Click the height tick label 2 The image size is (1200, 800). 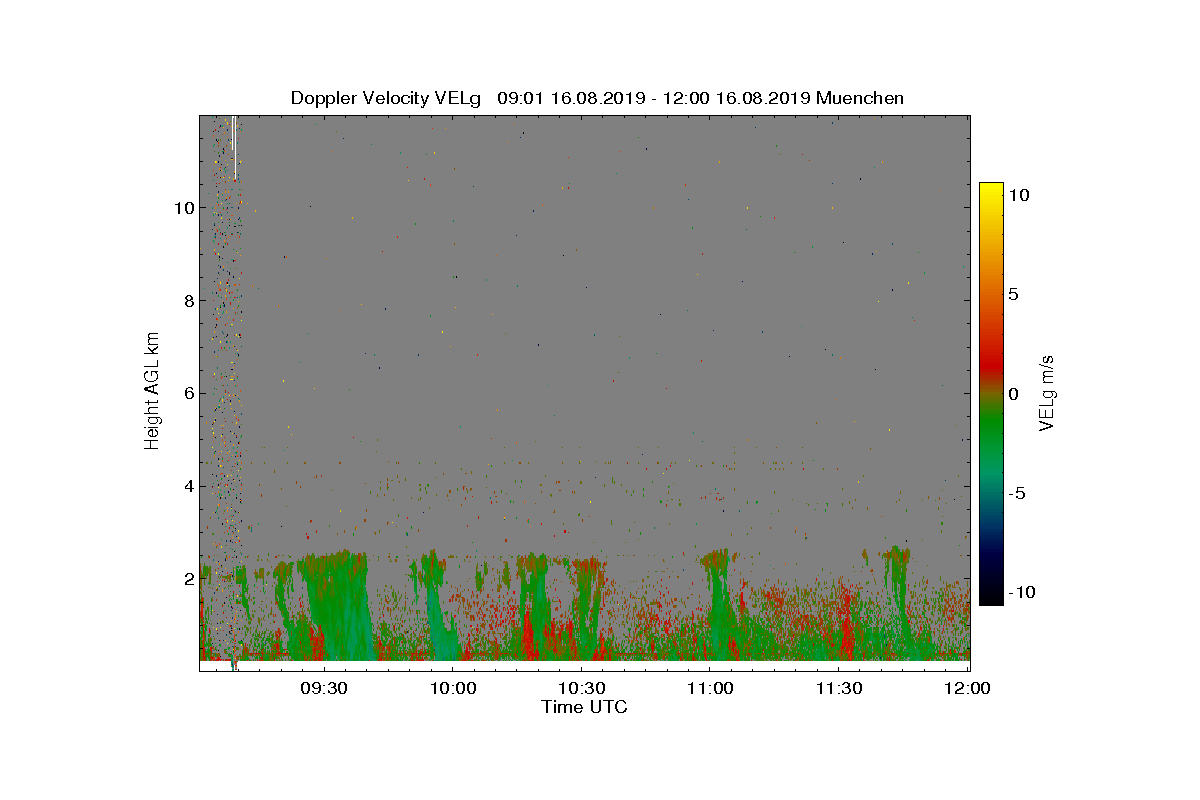(187, 579)
